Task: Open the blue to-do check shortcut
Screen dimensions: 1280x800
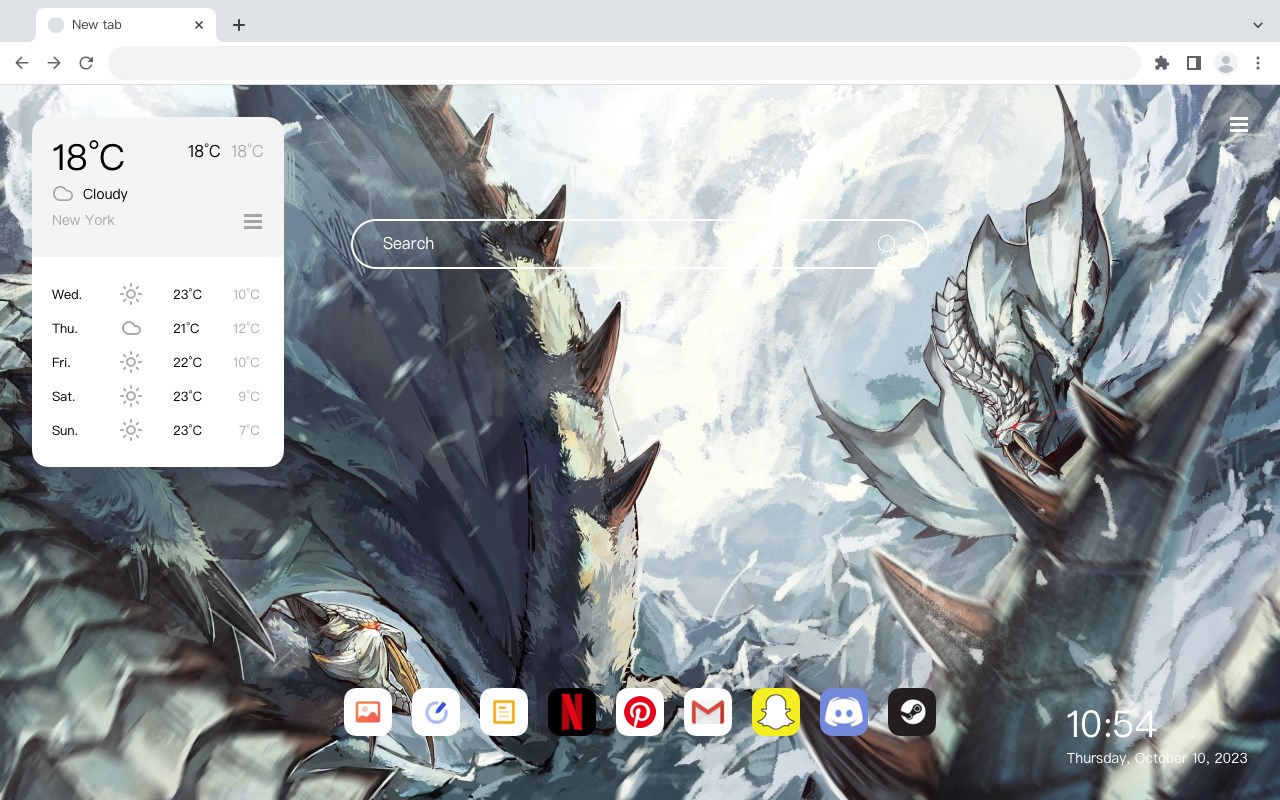Action: (x=436, y=712)
